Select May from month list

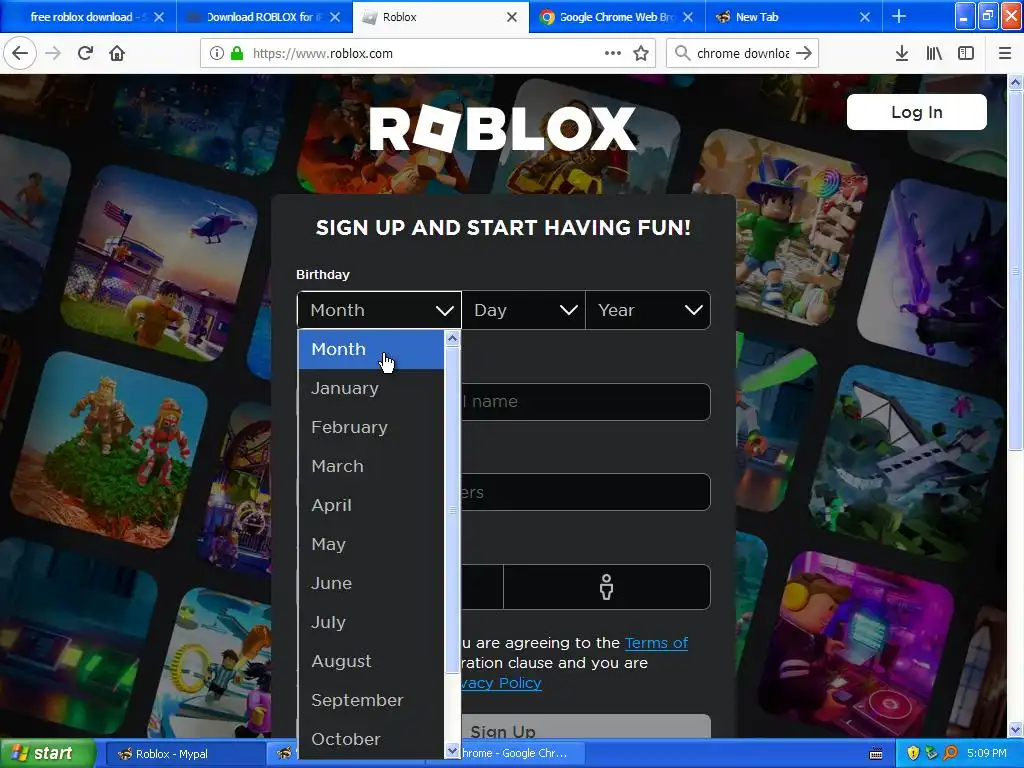(x=371, y=544)
